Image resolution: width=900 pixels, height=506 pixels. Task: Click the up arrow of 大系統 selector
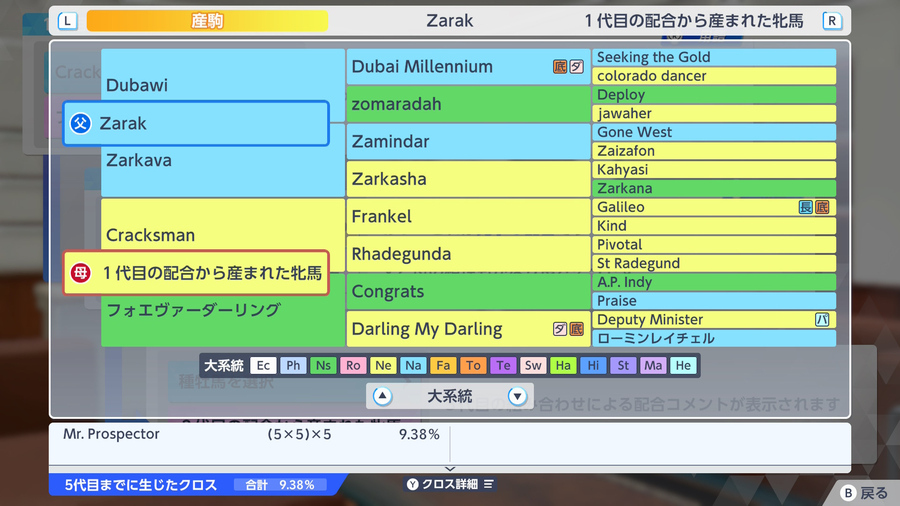tap(382, 396)
